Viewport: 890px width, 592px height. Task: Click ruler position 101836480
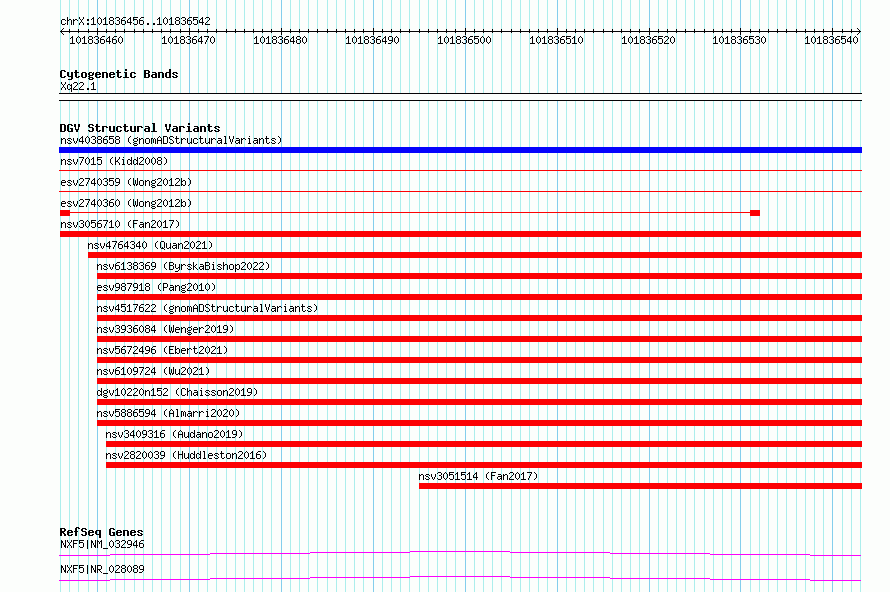click(x=280, y=40)
